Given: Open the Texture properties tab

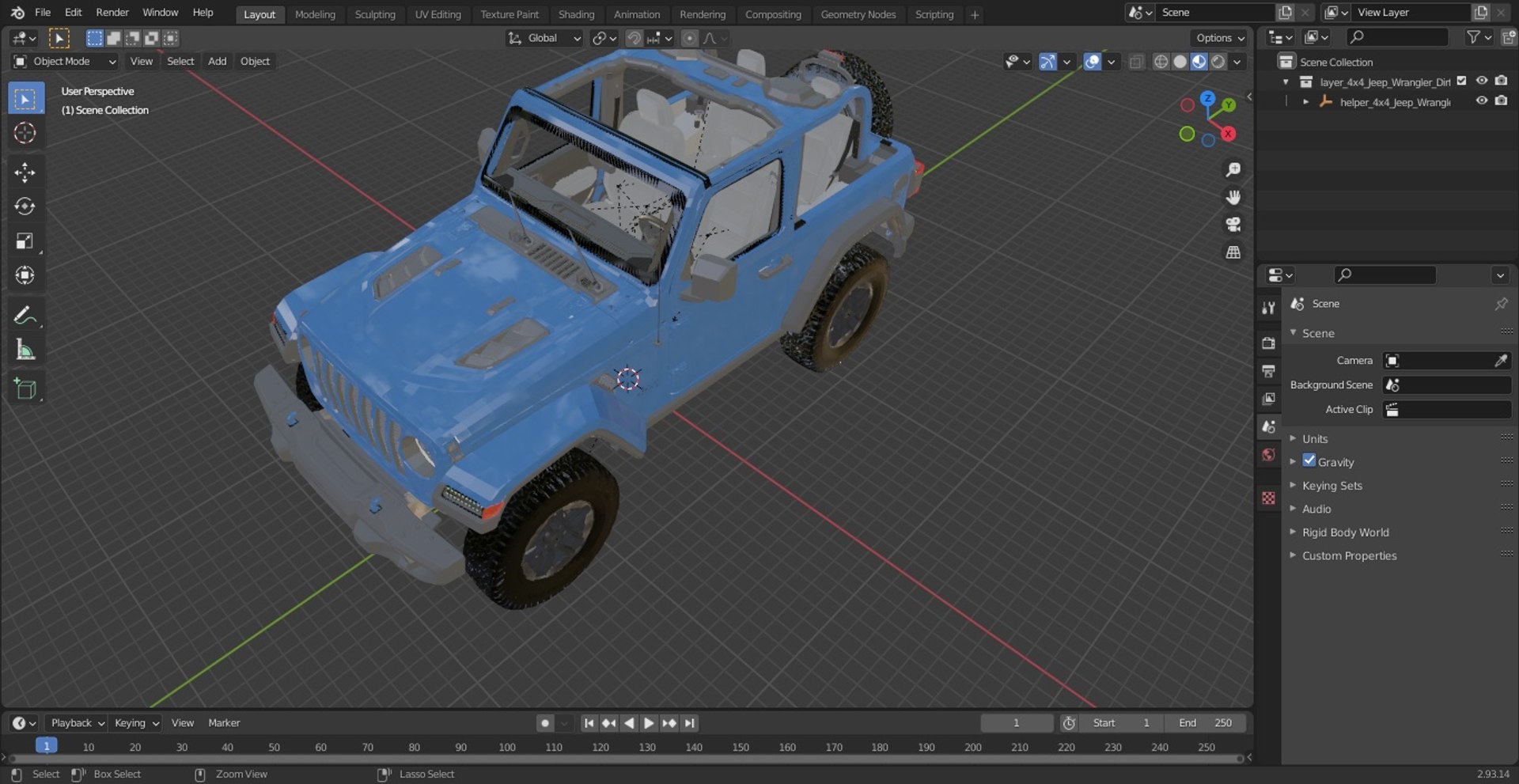Looking at the screenshot, I should 1269,498.
